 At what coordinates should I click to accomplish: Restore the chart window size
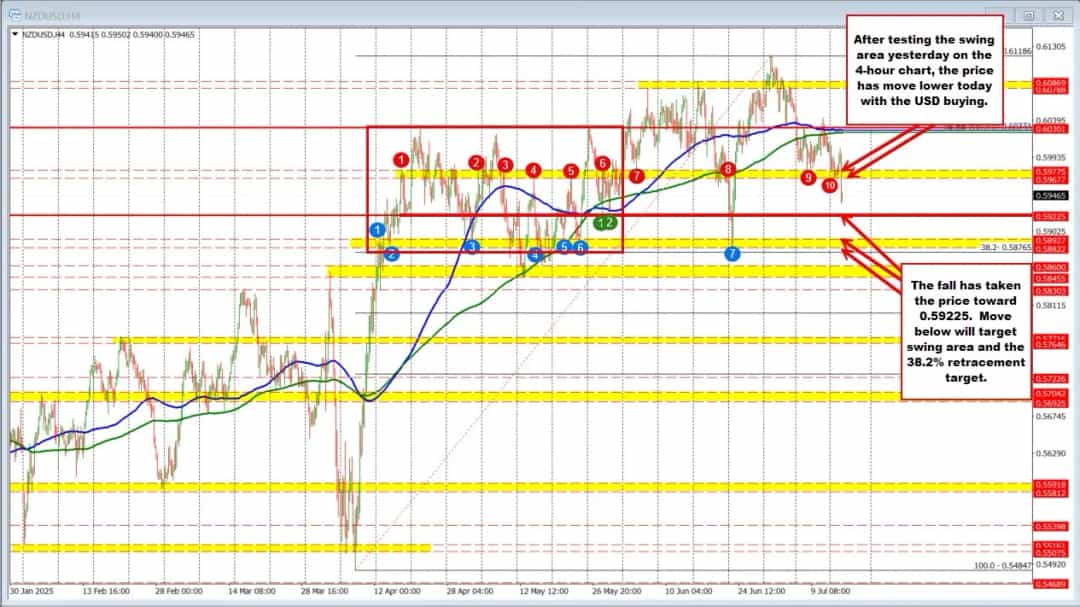click(x=1028, y=15)
